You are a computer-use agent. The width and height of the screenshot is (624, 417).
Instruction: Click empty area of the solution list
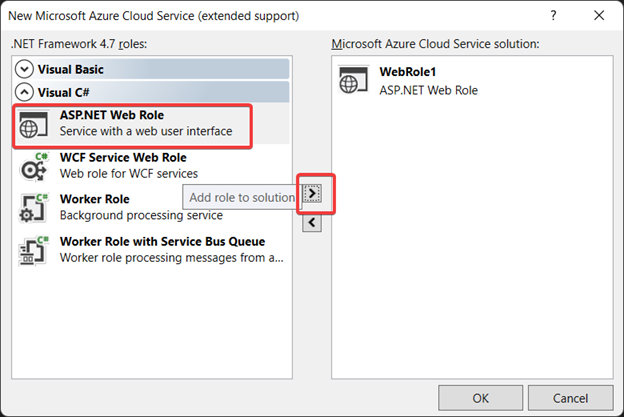[x=470, y=250]
